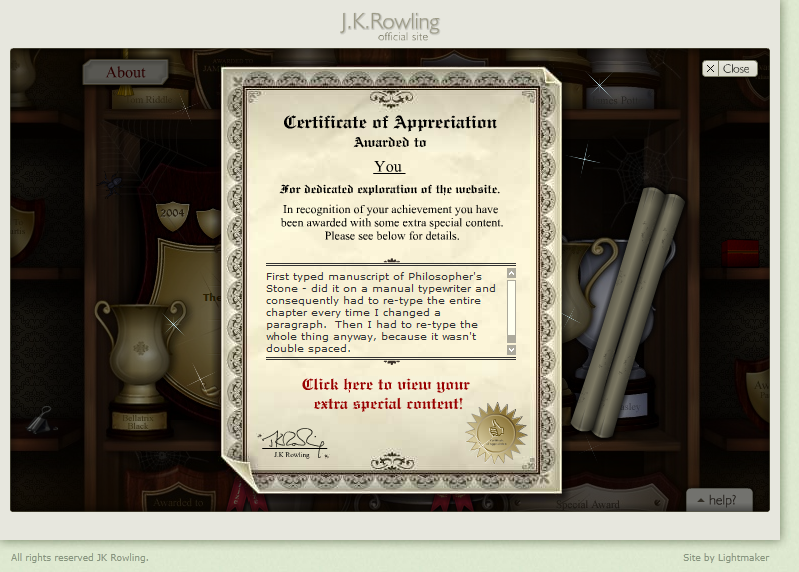Click the 'Certificate of Appreciation' heading
Screen dimensions: 799x572
pos(390,122)
